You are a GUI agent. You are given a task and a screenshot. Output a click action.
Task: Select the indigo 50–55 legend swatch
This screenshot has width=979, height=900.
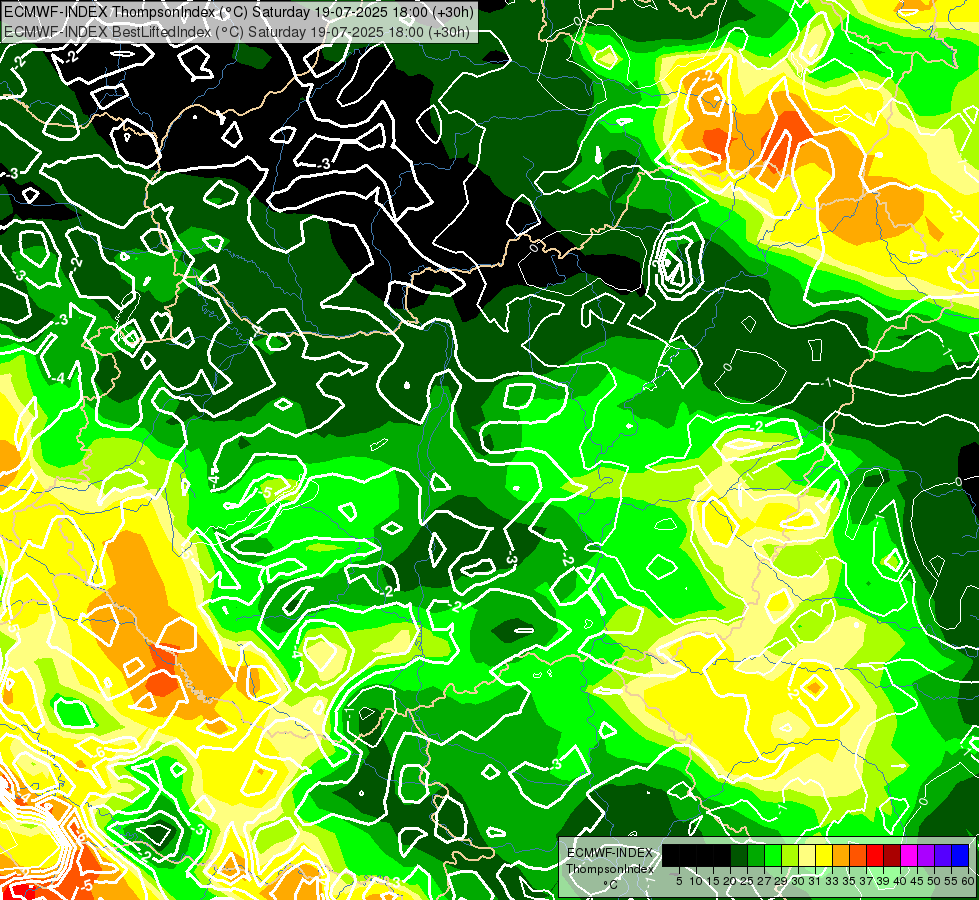[x=943, y=856]
